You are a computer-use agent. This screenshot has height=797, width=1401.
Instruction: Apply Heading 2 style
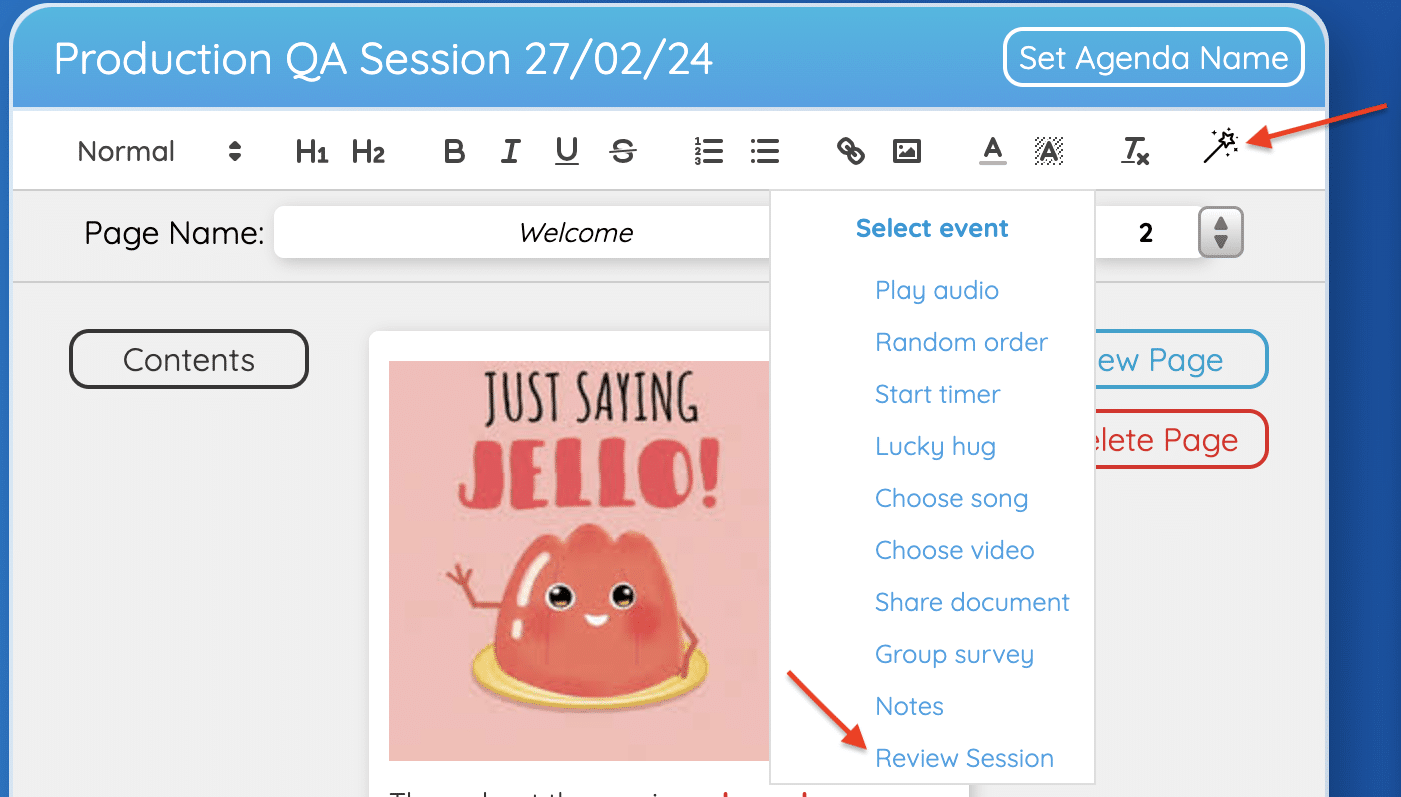368,152
